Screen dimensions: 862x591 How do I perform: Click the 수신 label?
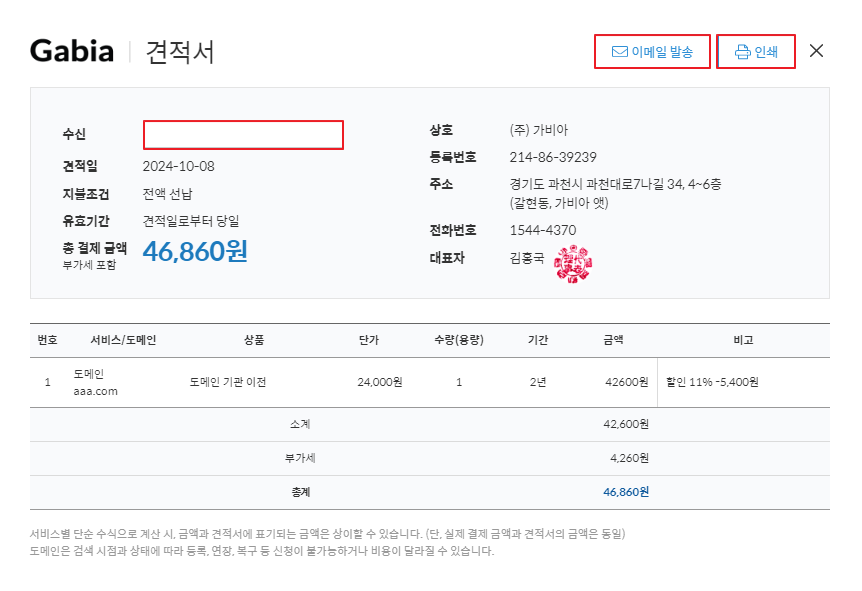(x=74, y=134)
